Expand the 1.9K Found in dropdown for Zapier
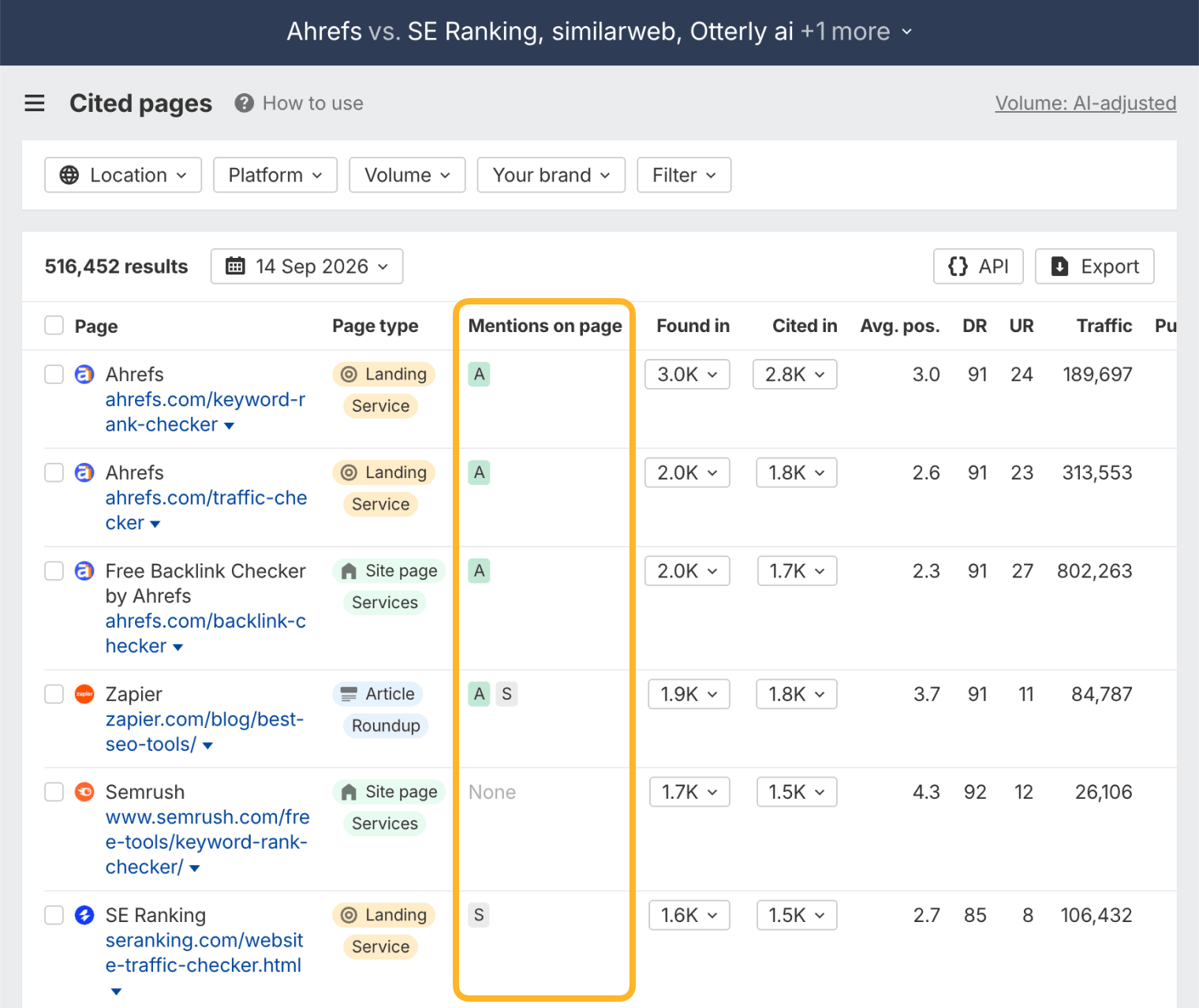Image resolution: width=1199 pixels, height=1008 pixels. (689, 694)
